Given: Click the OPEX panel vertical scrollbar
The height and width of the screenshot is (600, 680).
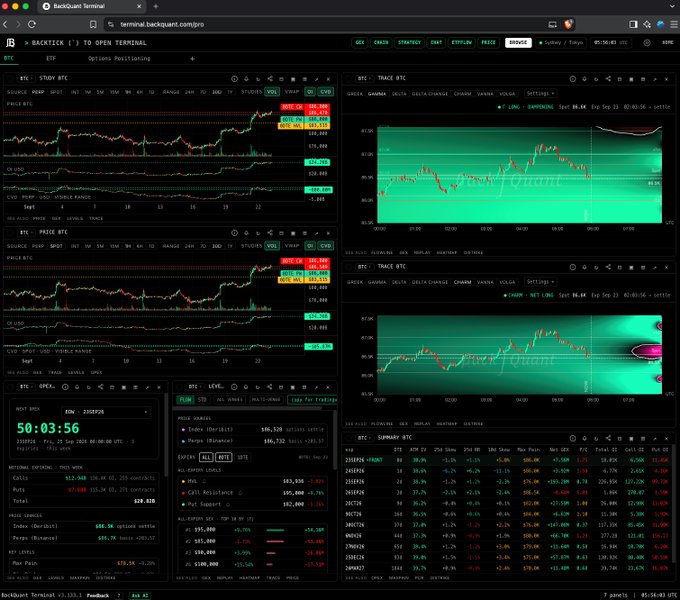Looking at the screenshot, I should tap(166, 434).
